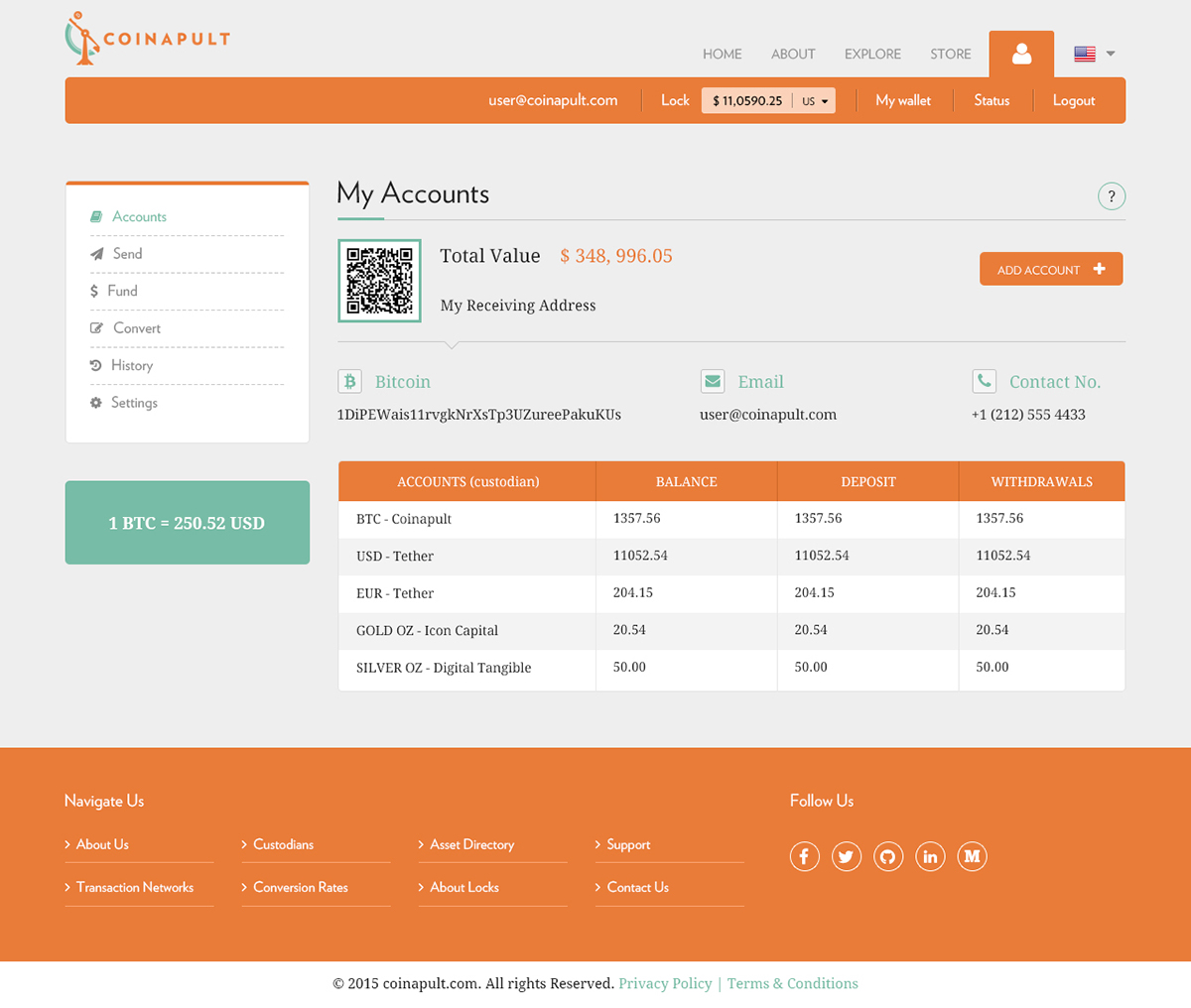
Task: Expand the flag language selector
Action: [x=1091, y=54]
